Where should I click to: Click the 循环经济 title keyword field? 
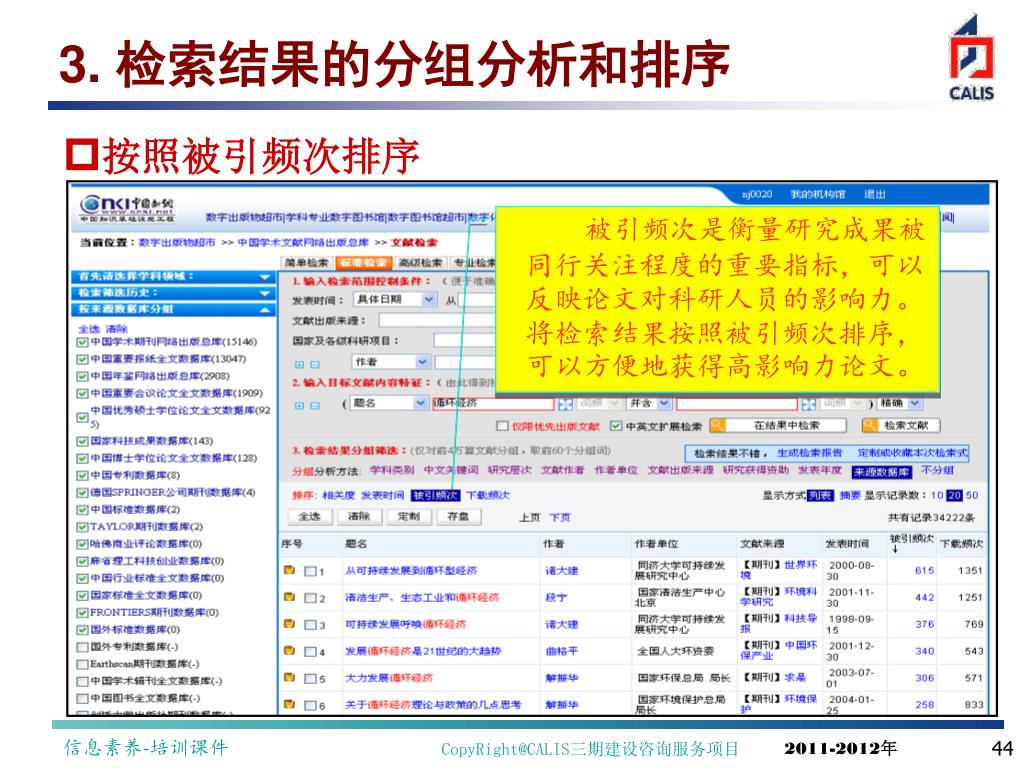click(493, 404)
